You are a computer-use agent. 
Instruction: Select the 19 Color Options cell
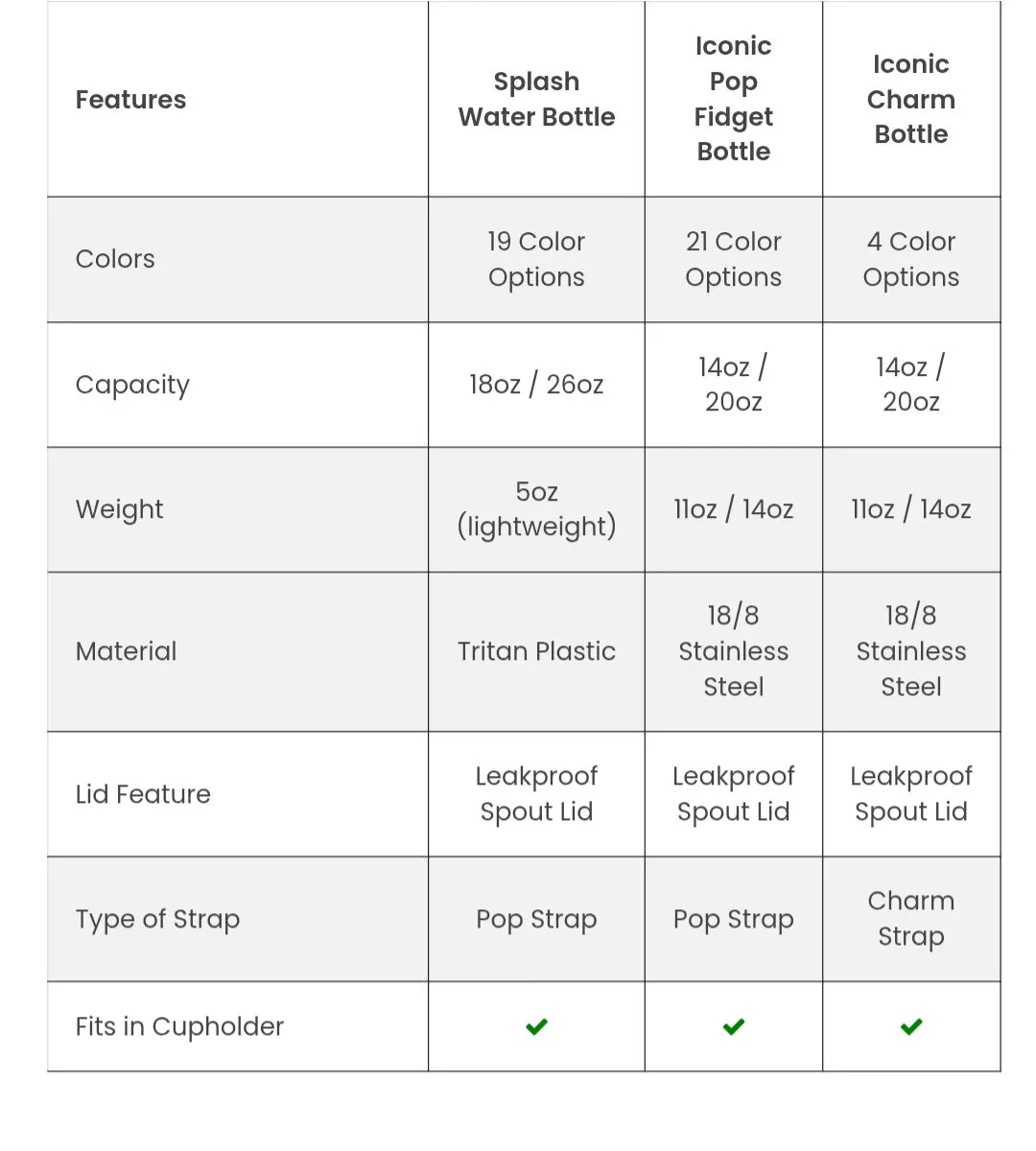coord(536,259)
